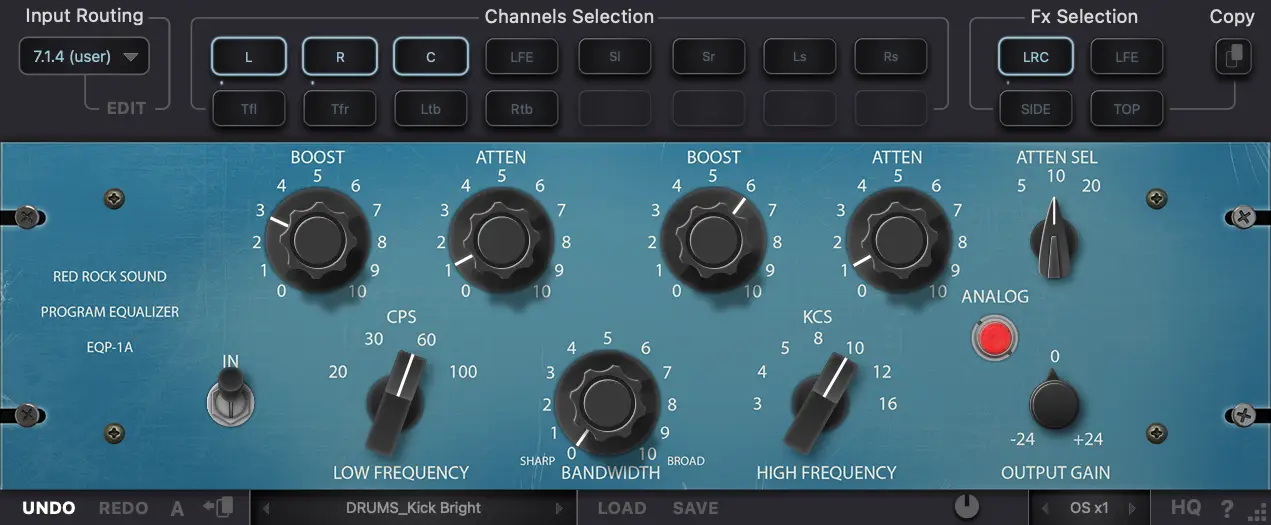Screen dimensions: 1271x525
Task: Click the Copy channel settings icon
Action: point(1232,57)
